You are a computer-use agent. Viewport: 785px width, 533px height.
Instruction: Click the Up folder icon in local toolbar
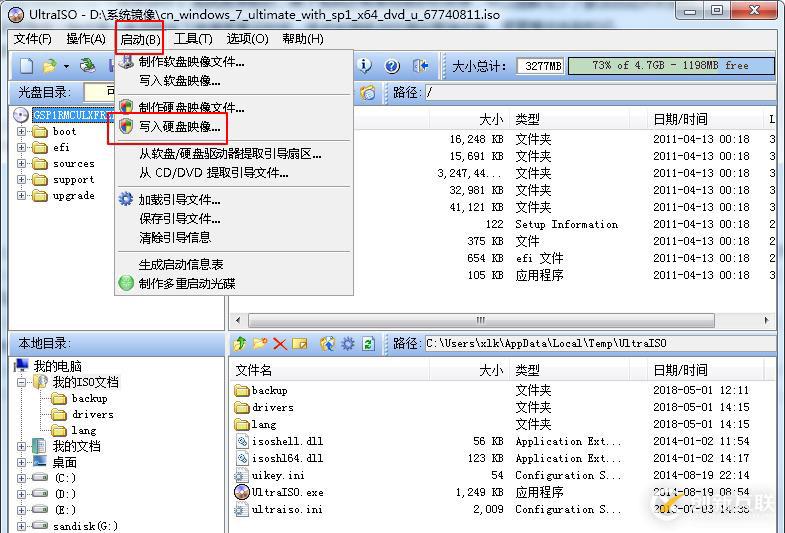[240, 343]
